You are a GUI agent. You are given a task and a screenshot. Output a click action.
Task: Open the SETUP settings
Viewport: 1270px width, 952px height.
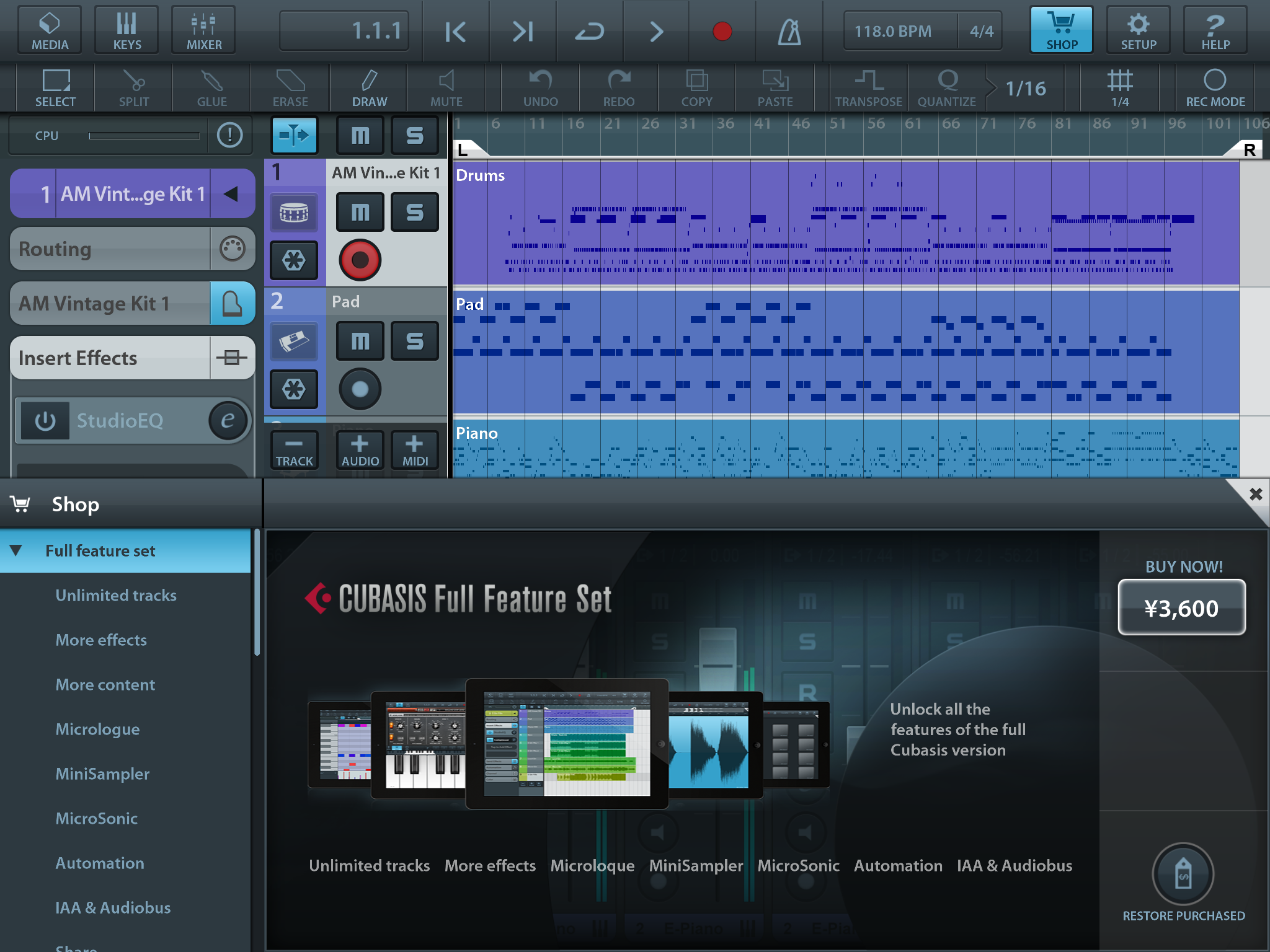(x=1139, y=30)
